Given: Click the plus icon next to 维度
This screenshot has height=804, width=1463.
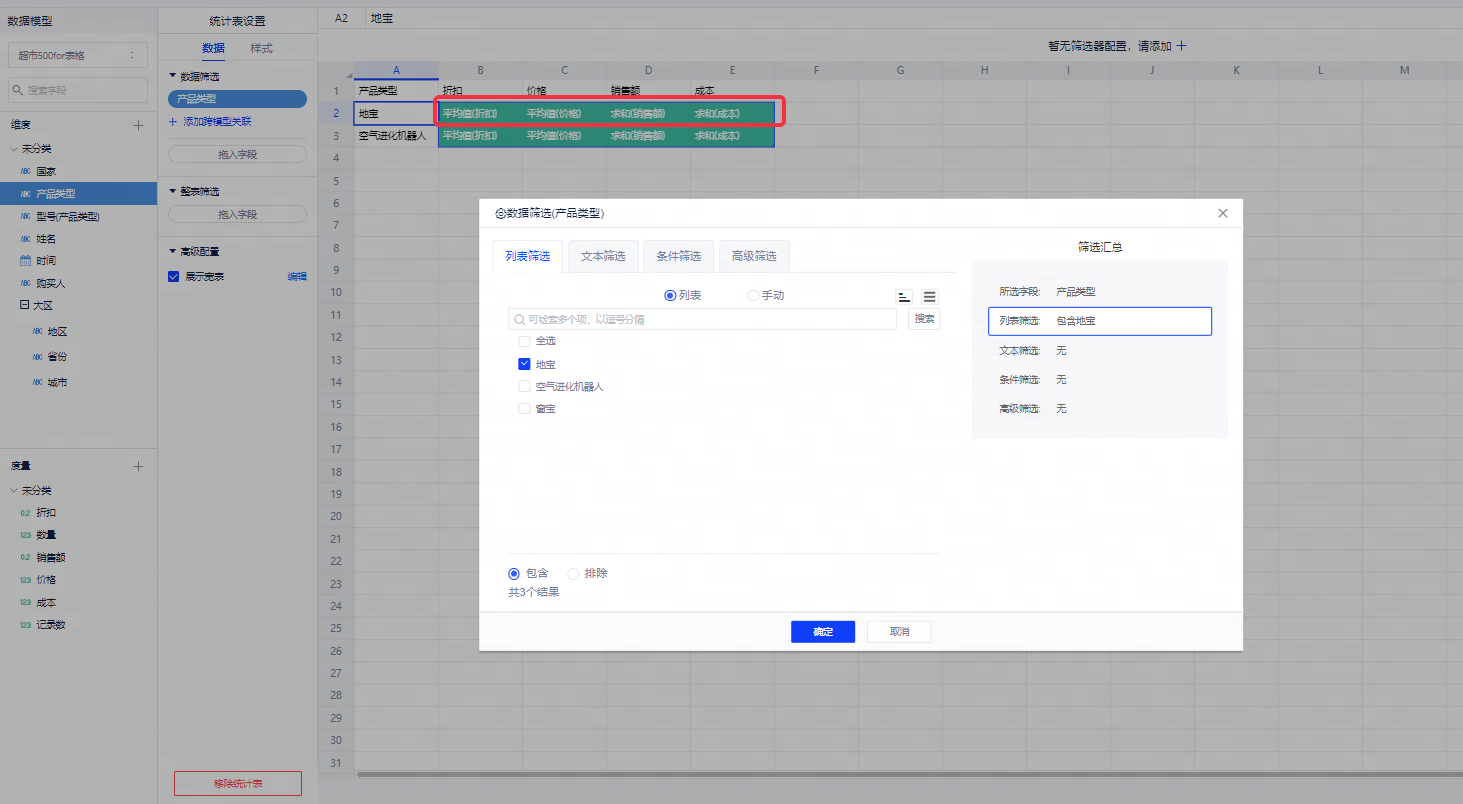Looking at the screenshot, I should click(x=139, y=125).
